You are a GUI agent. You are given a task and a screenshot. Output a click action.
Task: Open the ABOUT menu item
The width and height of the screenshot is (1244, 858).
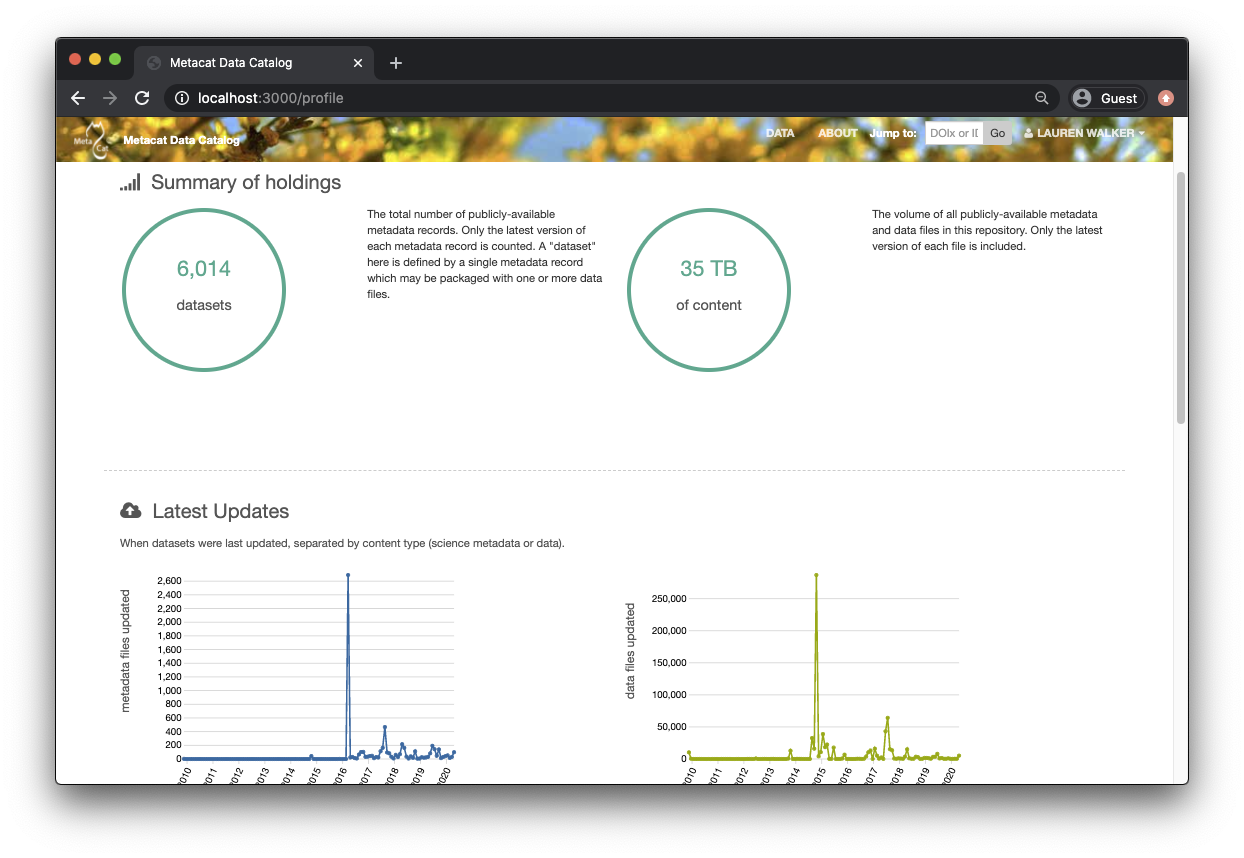click(837, 133)
